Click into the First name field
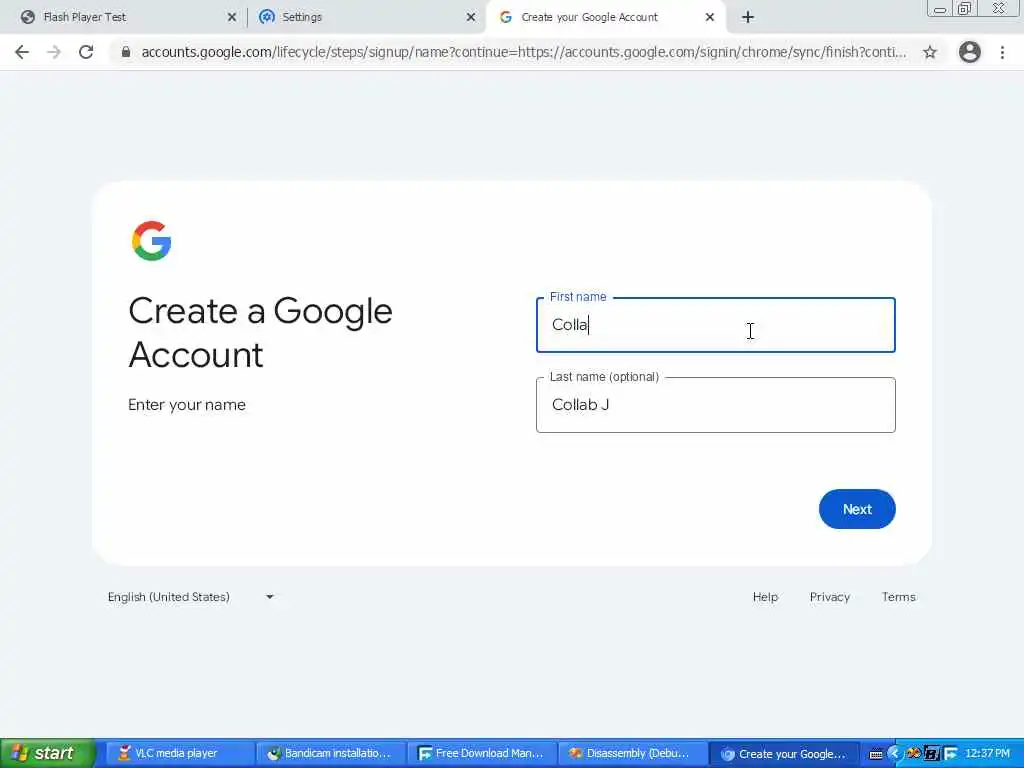 click(x=716, y=325)
